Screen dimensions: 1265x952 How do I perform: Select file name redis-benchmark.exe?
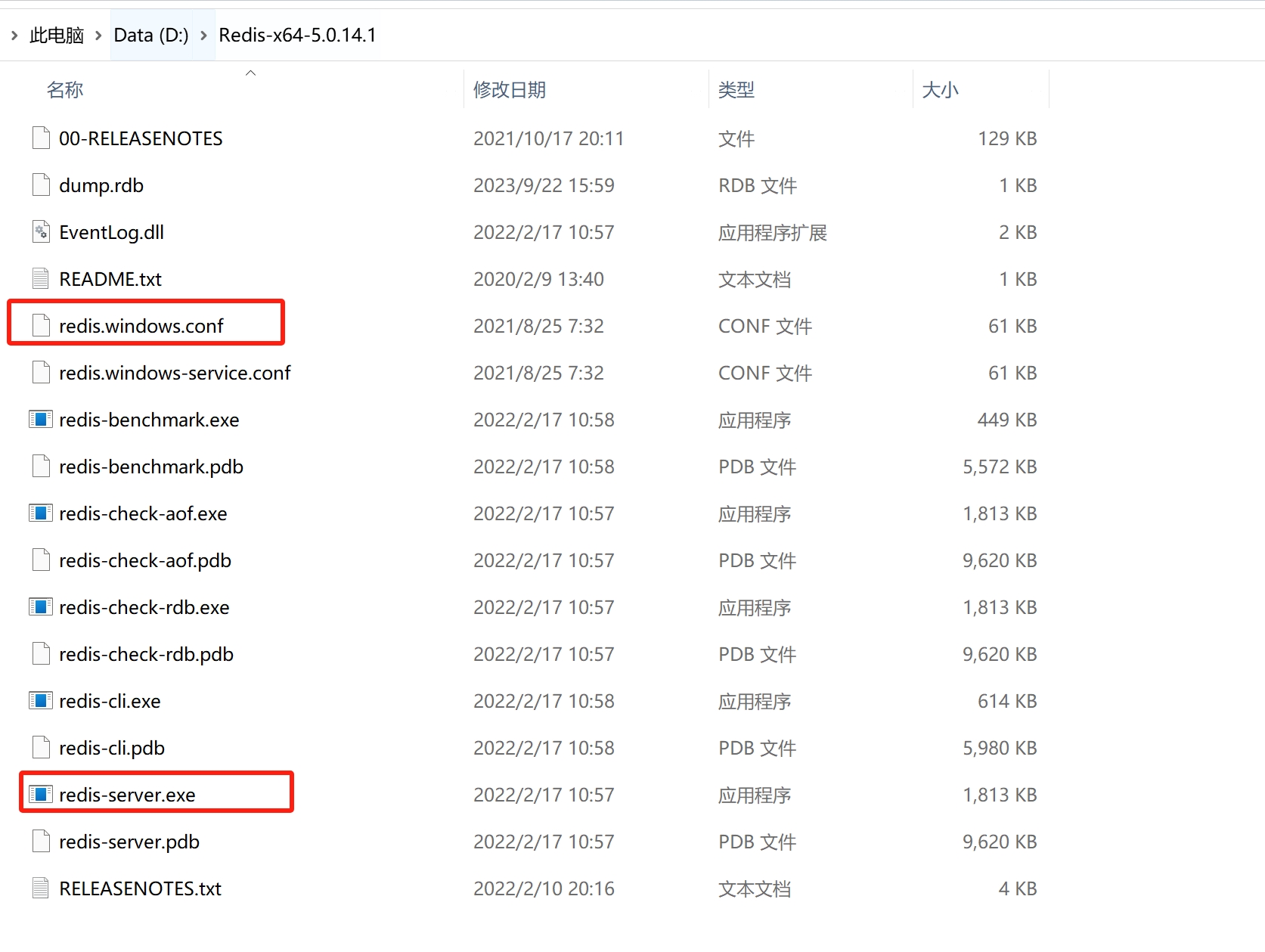click(x=149, y=420)
